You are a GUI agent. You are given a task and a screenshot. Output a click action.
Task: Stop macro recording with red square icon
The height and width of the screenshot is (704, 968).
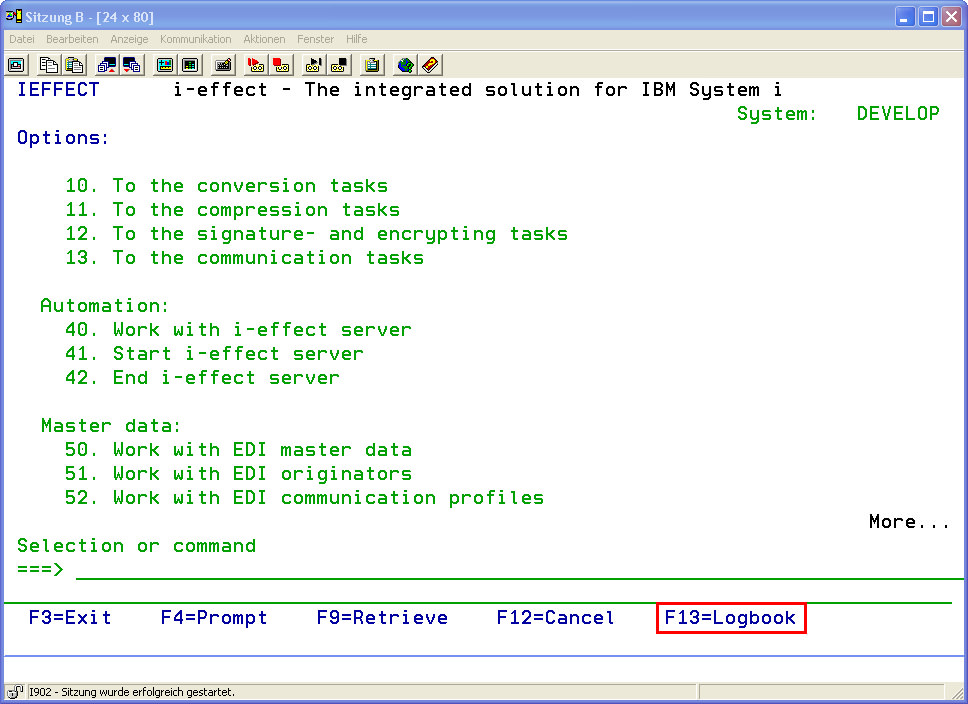pos(282,65)
